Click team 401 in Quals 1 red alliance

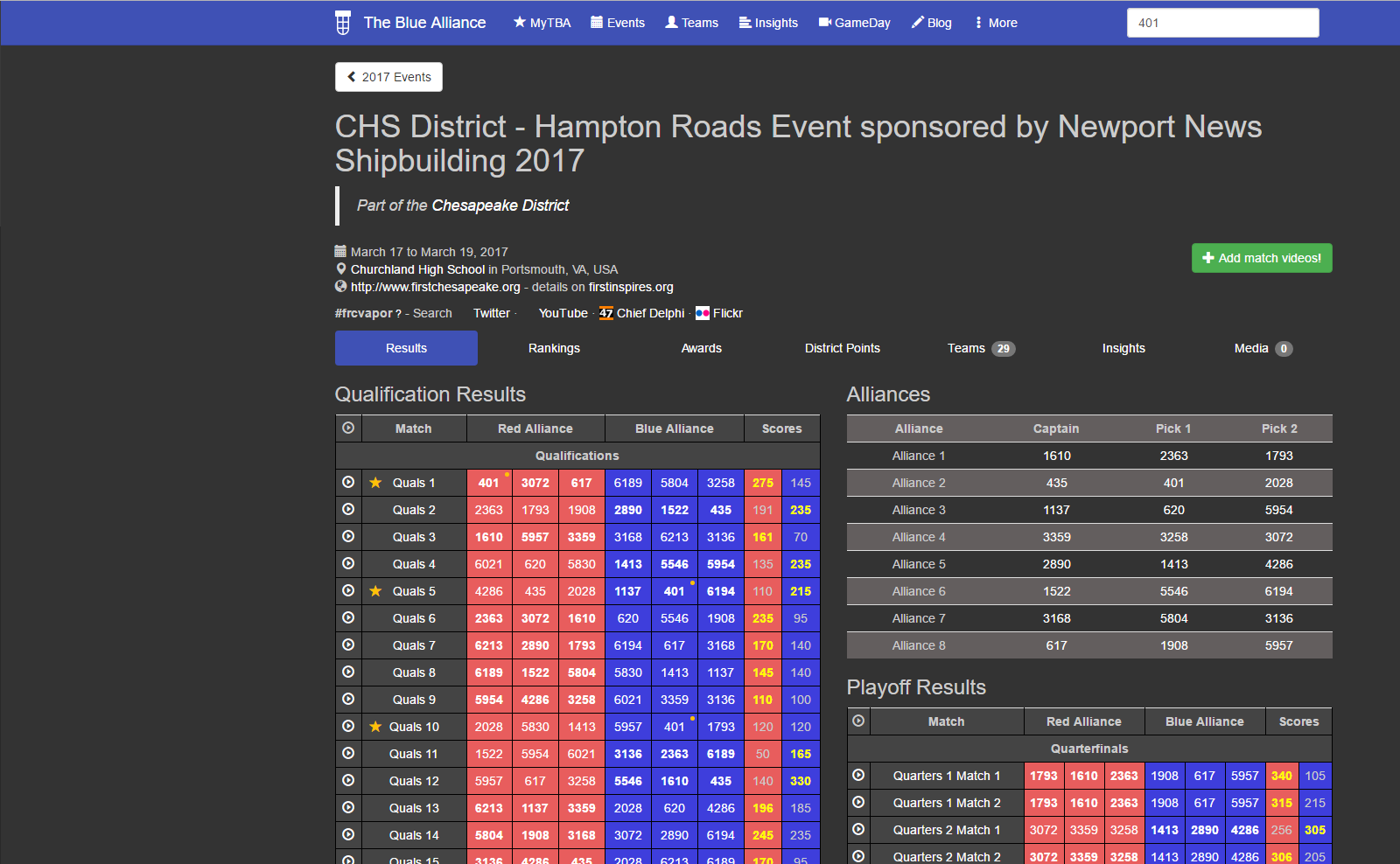[489, 483]
